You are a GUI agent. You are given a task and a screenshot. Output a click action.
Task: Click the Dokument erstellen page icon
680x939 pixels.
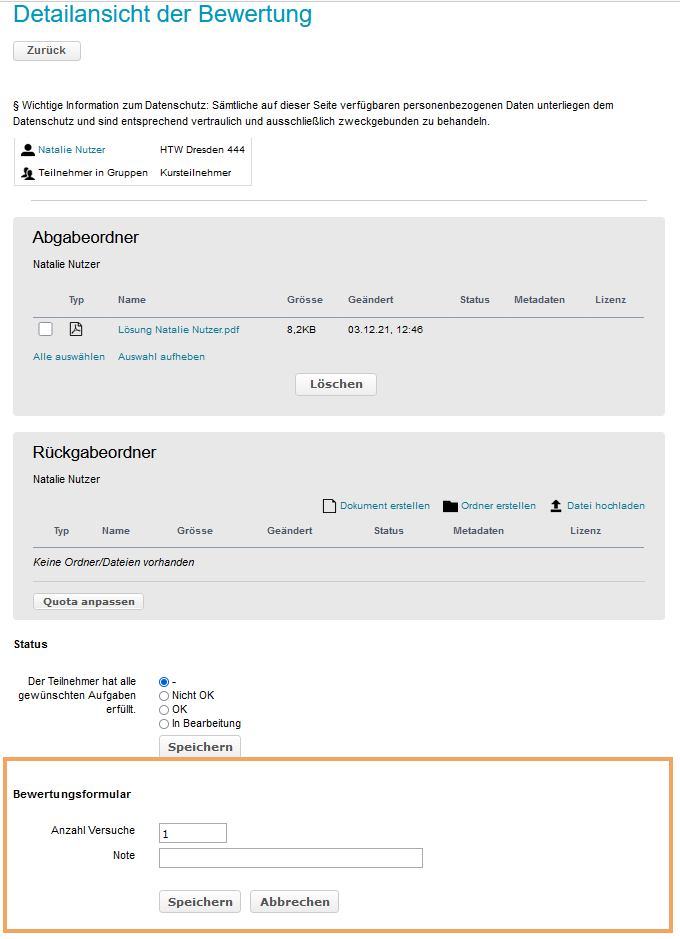click(329, 506)
